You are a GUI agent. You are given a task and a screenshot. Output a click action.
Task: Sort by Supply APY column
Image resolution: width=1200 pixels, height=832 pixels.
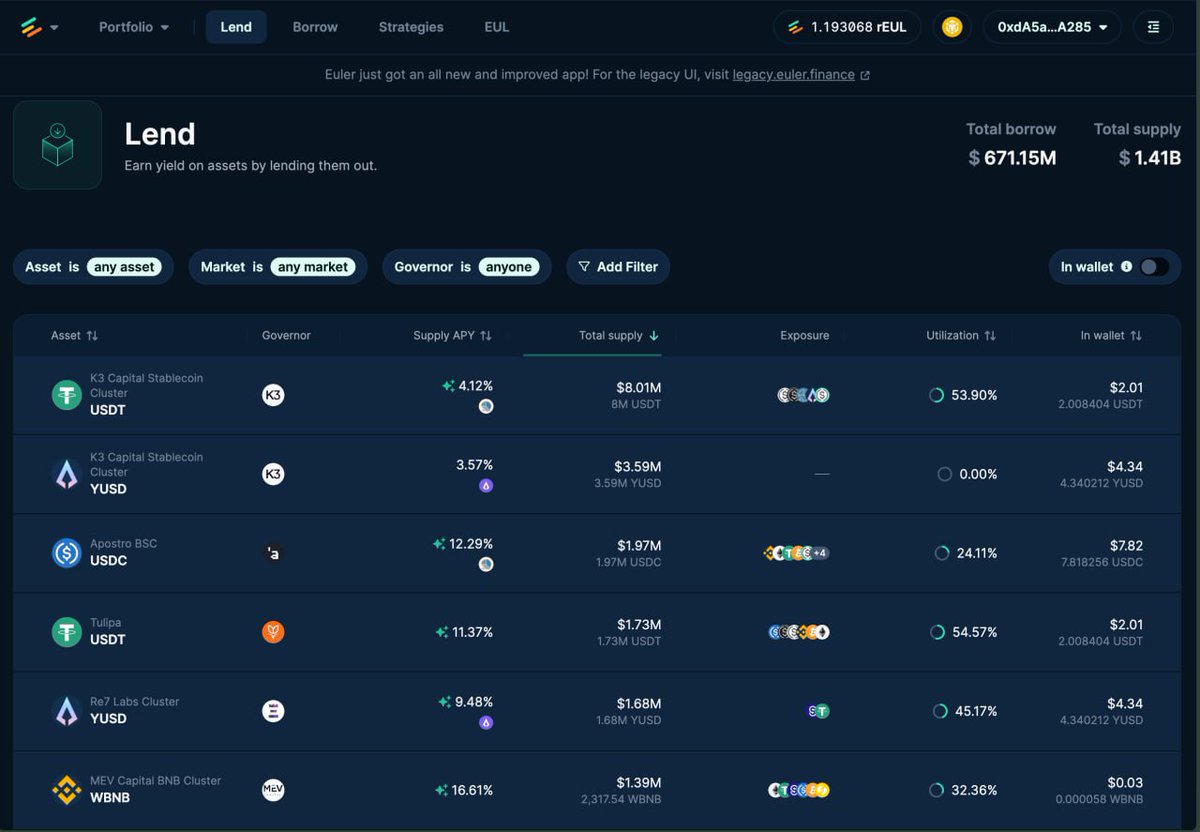tap(452, 336)
